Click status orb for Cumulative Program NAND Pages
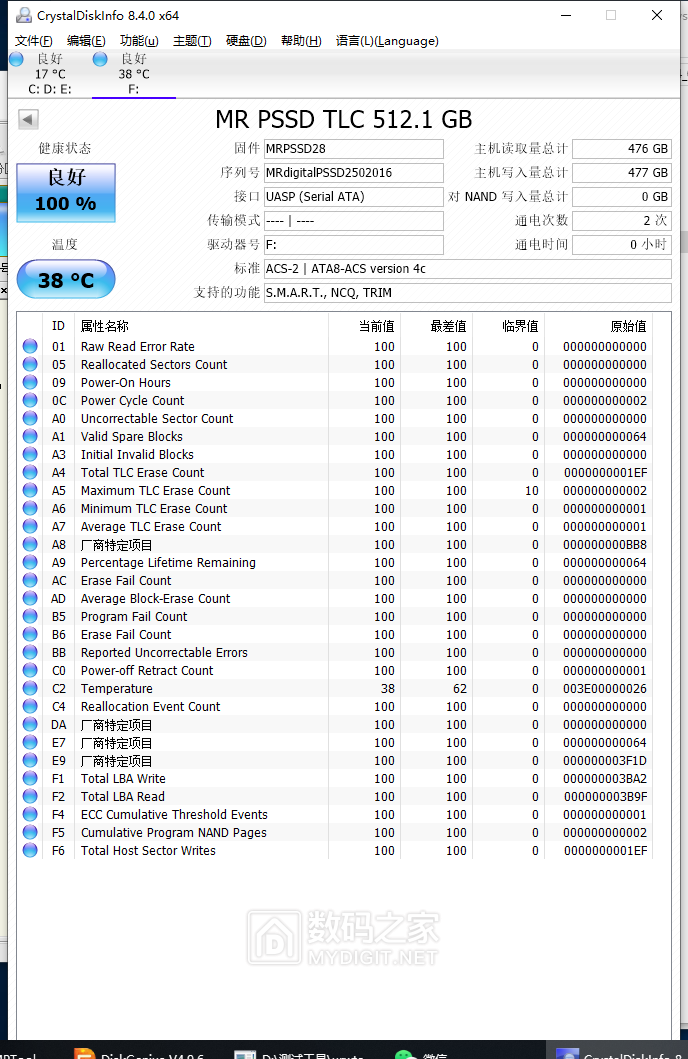 coord(30,833)
